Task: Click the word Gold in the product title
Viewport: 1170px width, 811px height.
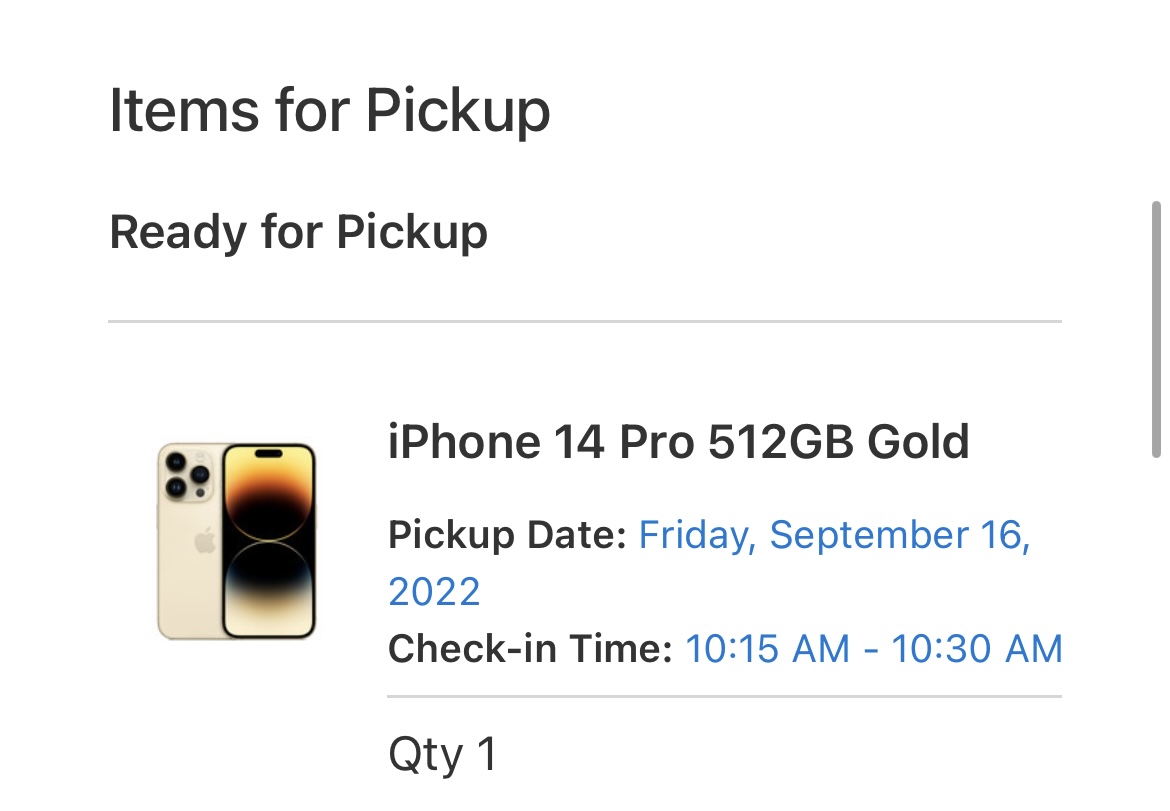Action: [x=918, y=442]
